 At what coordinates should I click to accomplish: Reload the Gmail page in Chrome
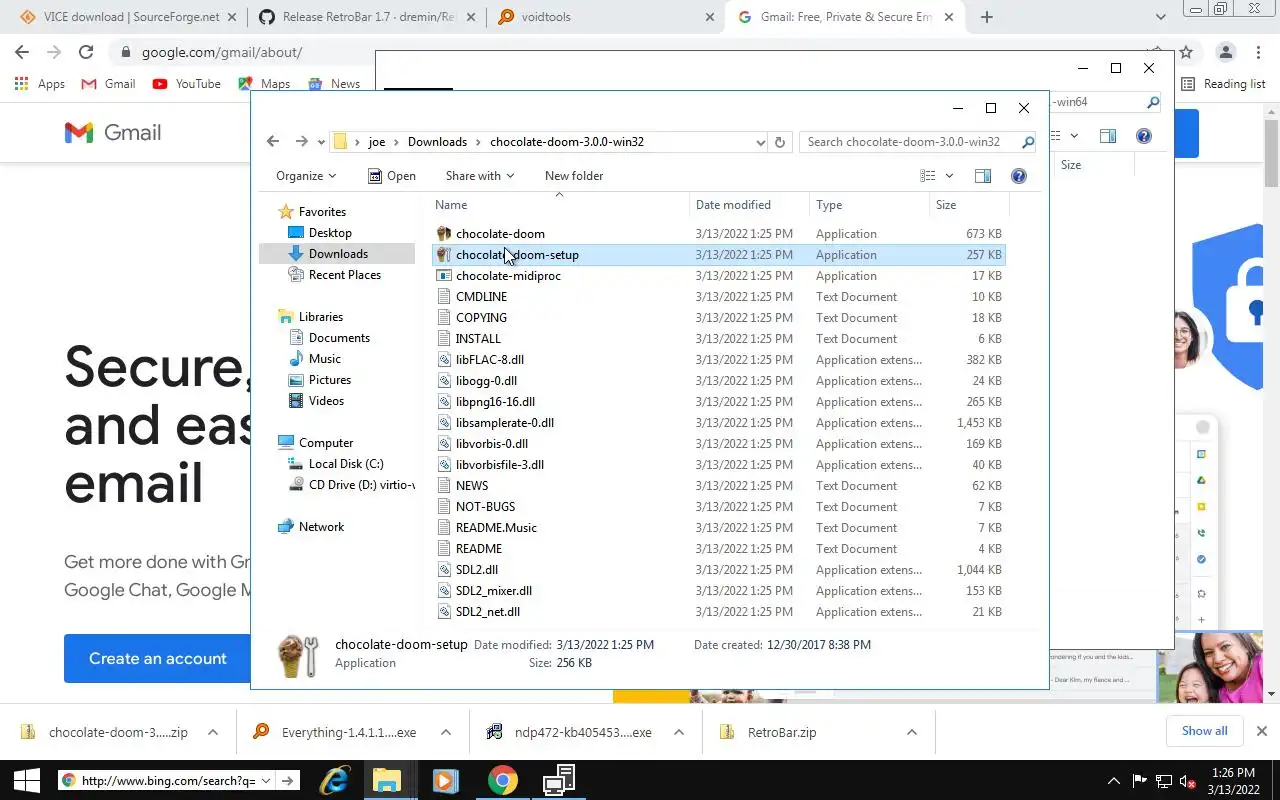point(86,52)
